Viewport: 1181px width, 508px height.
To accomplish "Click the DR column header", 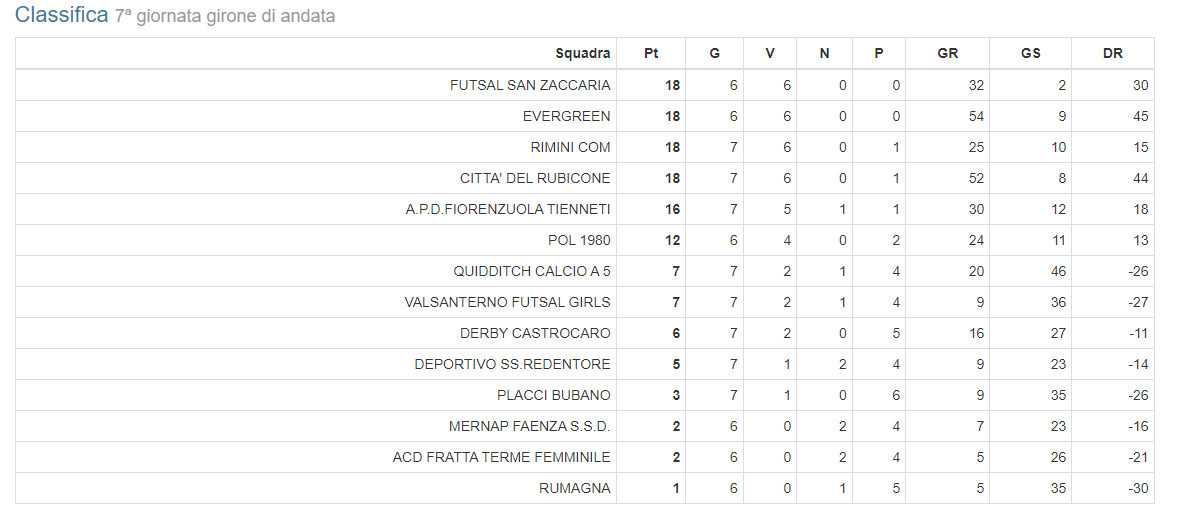I will (x=1112, y=54).
